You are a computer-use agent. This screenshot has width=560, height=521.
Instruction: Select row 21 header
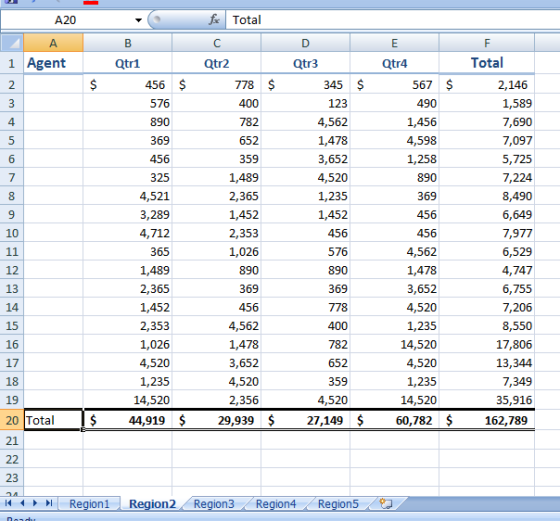tap(12, 441)
